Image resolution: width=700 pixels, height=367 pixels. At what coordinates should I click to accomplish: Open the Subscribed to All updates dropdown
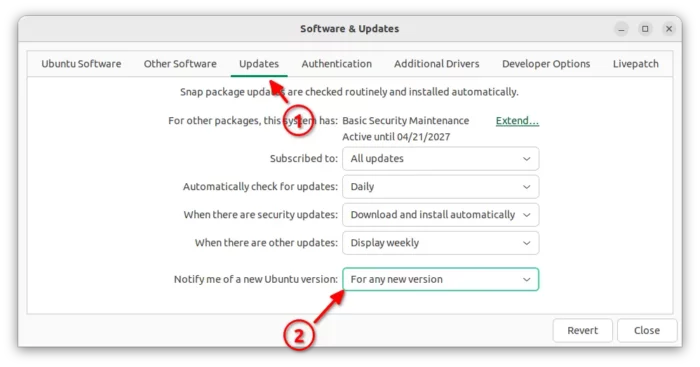coord(441,158)
